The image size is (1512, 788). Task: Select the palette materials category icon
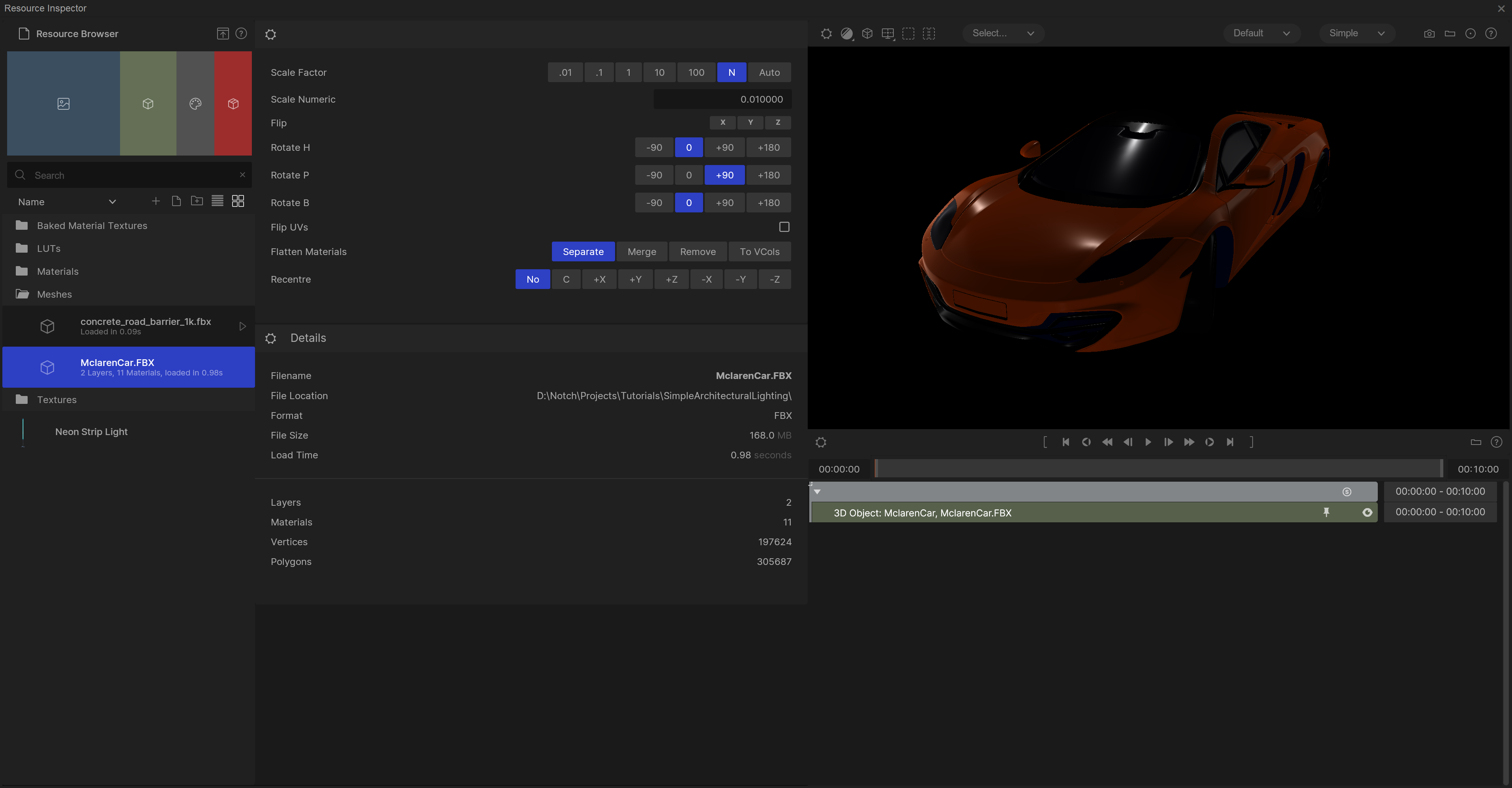[195, 103]
